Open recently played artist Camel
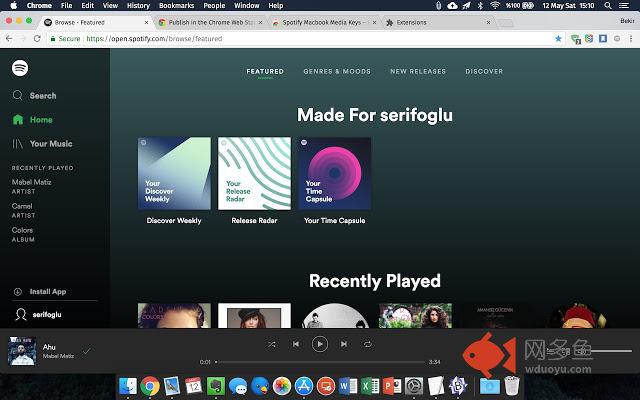The image size is (640, 400). tap(22, 206)
